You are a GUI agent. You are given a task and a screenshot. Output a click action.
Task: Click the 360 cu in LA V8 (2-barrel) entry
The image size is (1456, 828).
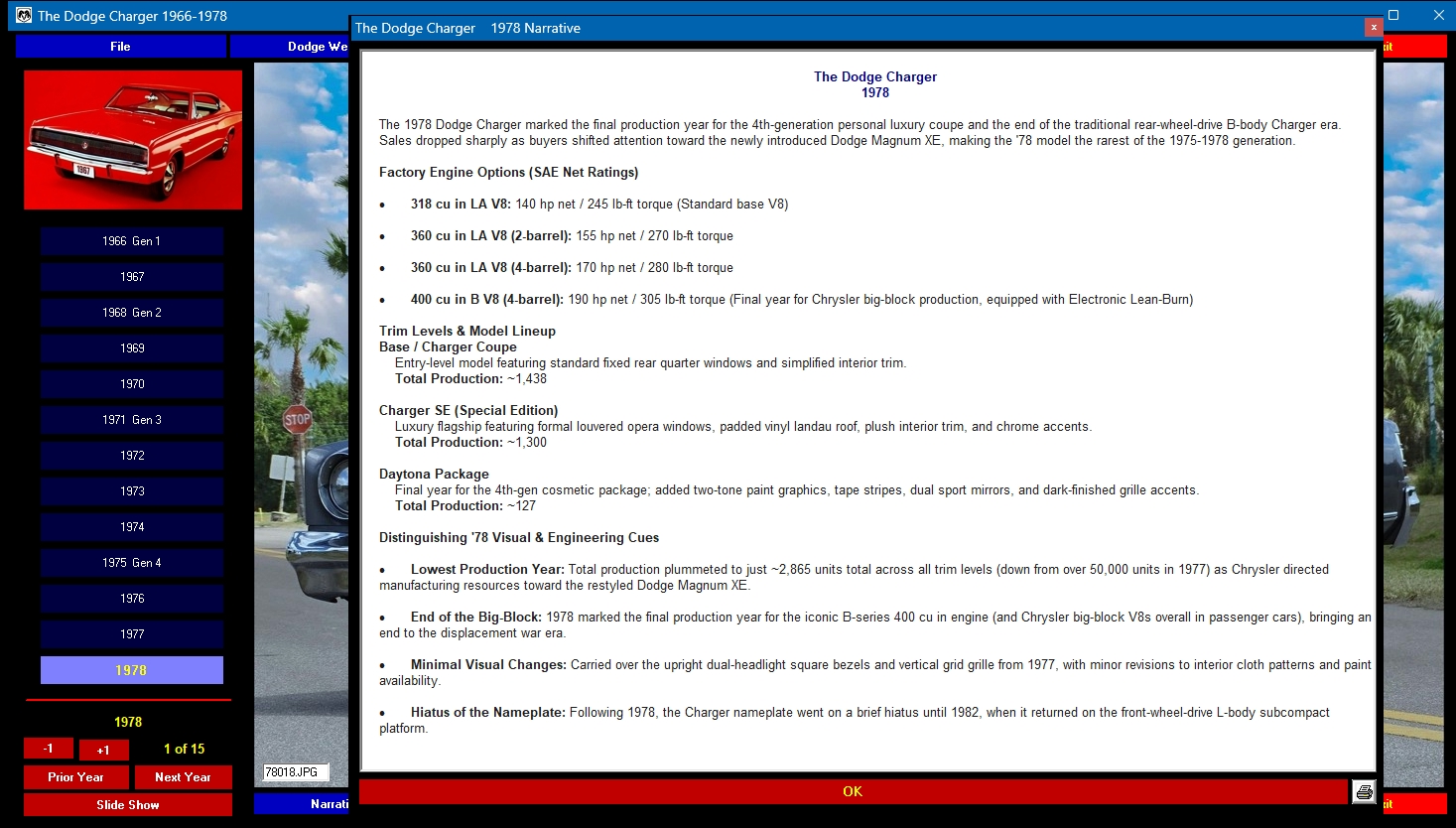point(572,235)
